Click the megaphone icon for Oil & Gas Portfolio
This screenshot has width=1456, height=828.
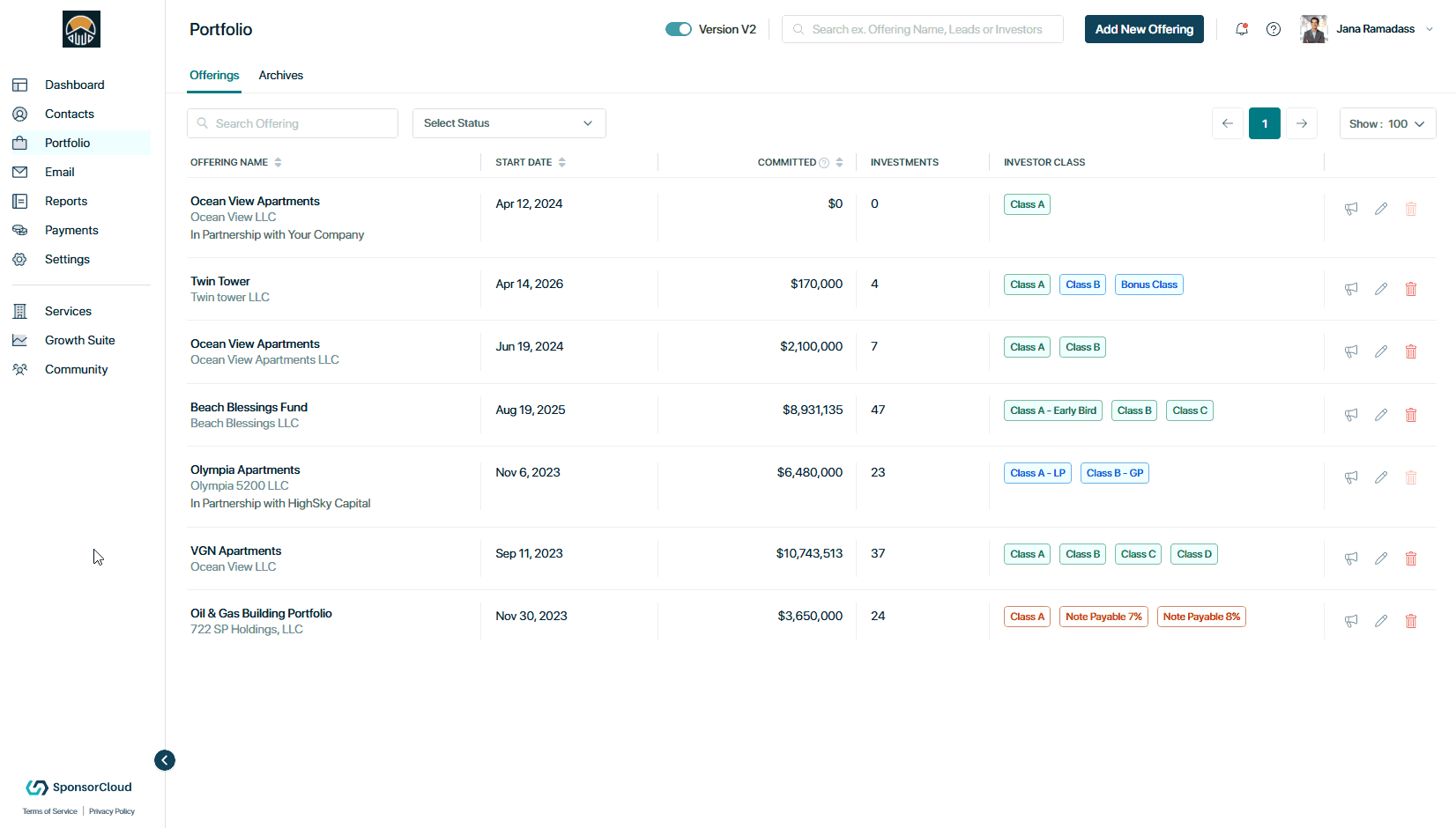pos(1351,621)
